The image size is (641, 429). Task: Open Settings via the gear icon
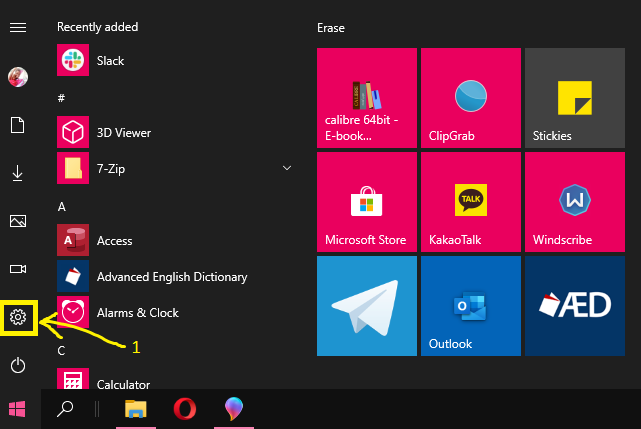click(x=18, y=317)
